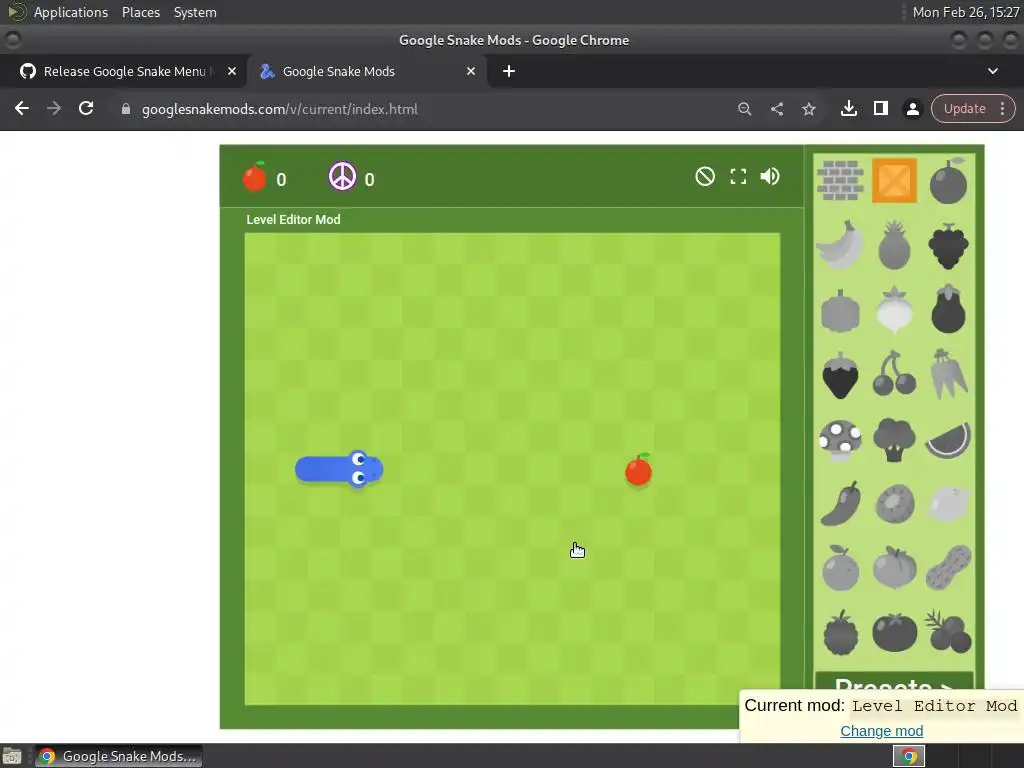Select the orange fruit item
Viewport: 1024px width, 768px height.
pos(840,568)
